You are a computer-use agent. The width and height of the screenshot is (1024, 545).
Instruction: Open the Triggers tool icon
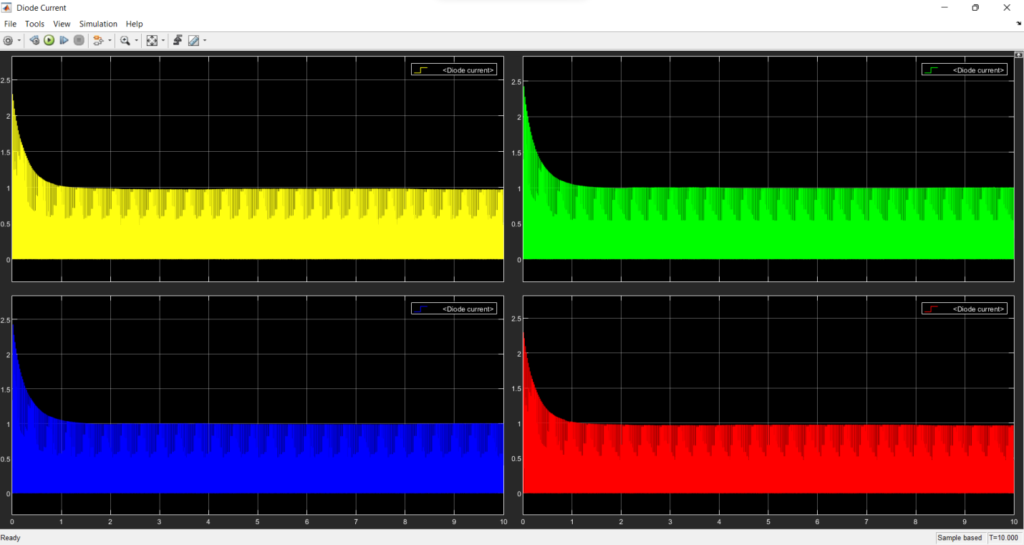tap(178, 40)
